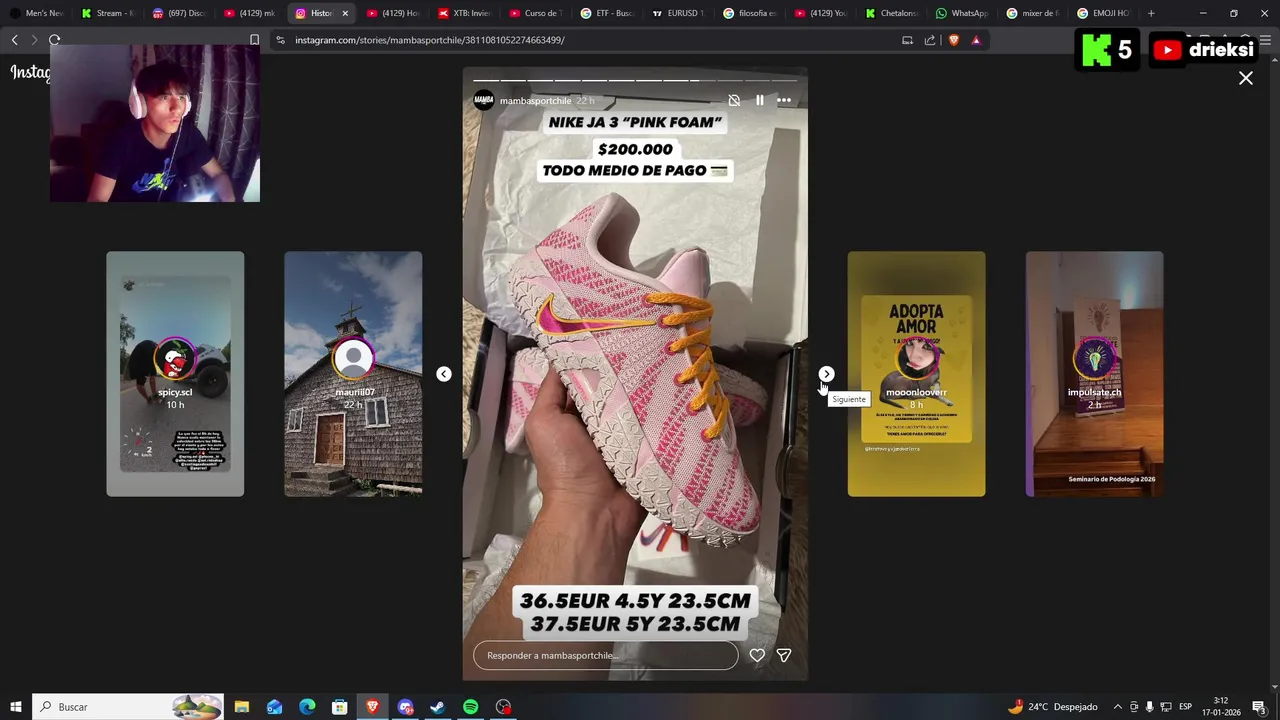Open the story three-dots options menu
Image resolution: width=1280 pixels, height=720 pixels.
[x=784, y=100]
